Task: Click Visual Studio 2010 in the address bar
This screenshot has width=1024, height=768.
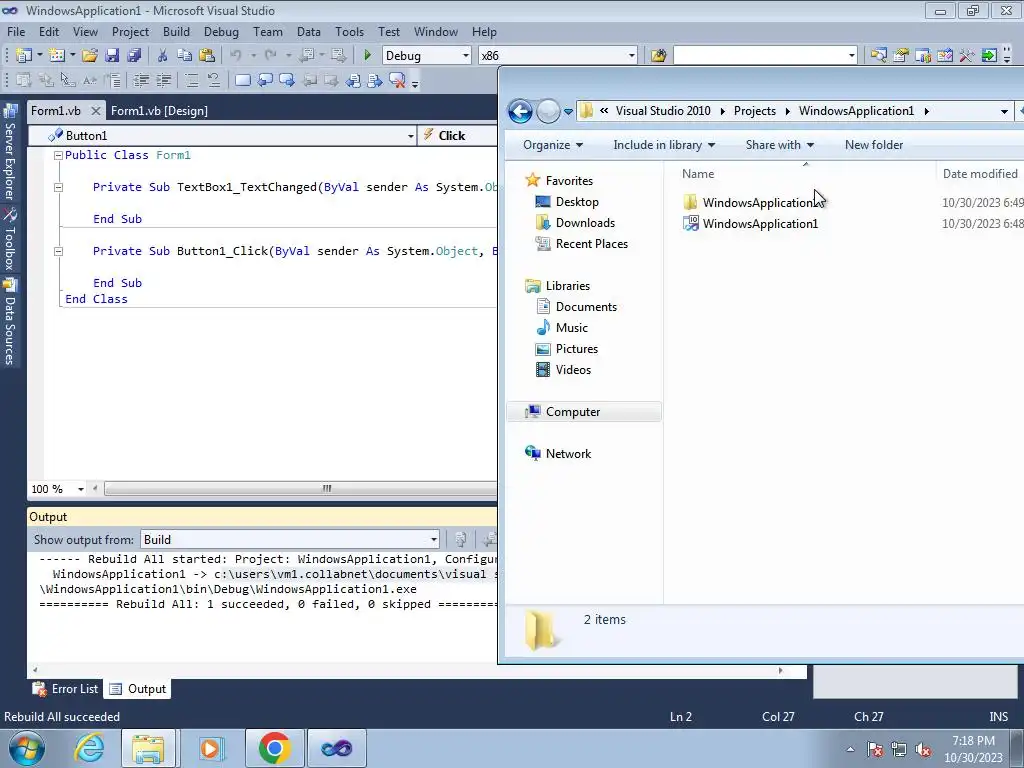Action: point(663,111)
